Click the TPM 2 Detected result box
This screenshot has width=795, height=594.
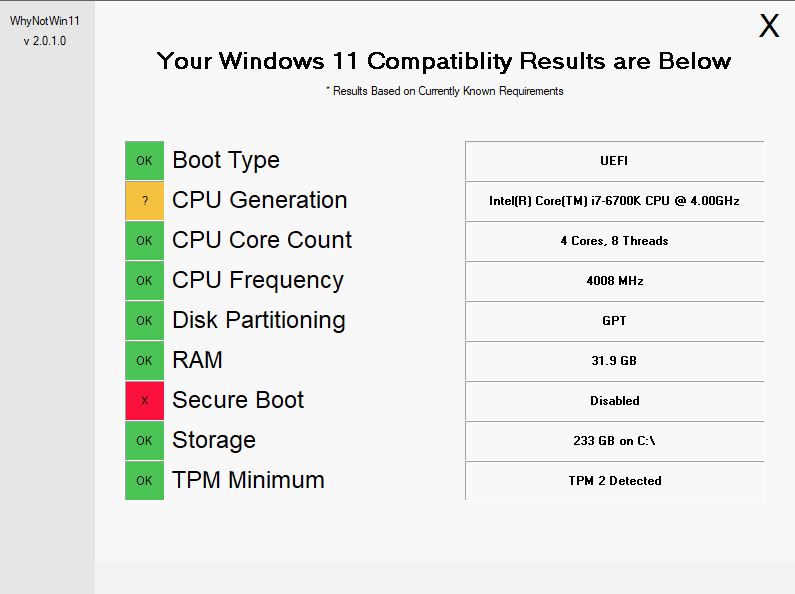click(x=614, y=481)
